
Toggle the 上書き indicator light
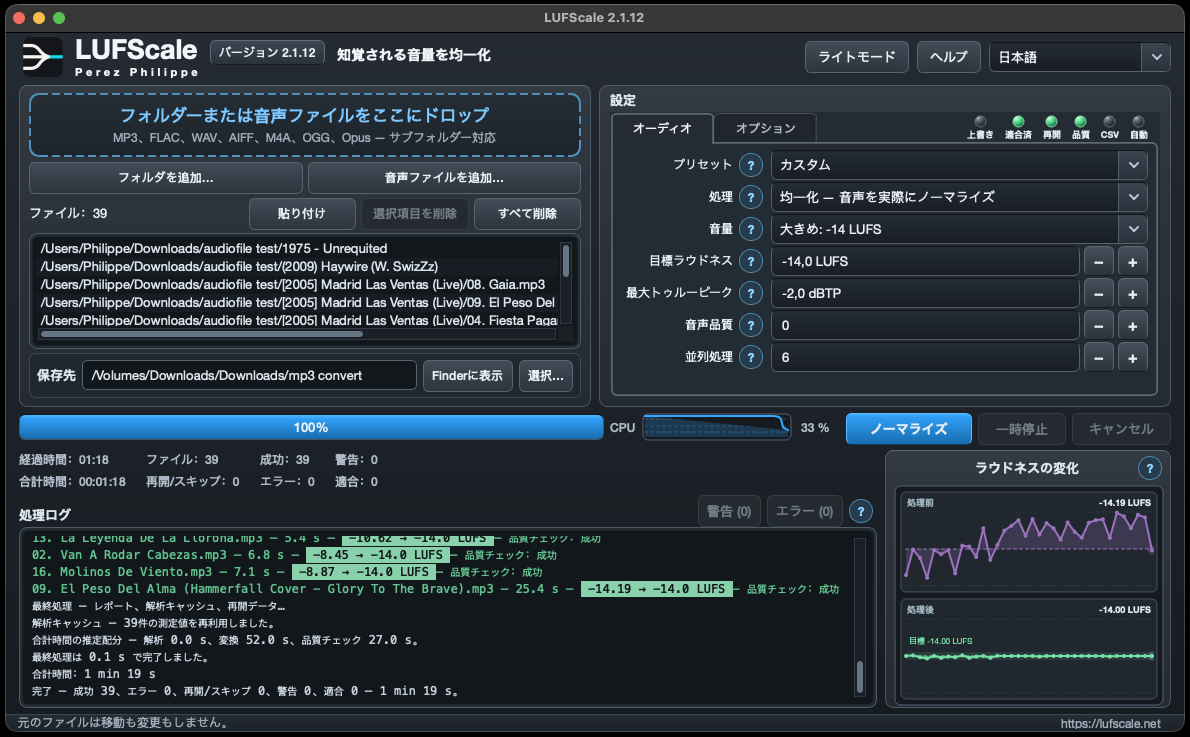click(x=980, y=121)
